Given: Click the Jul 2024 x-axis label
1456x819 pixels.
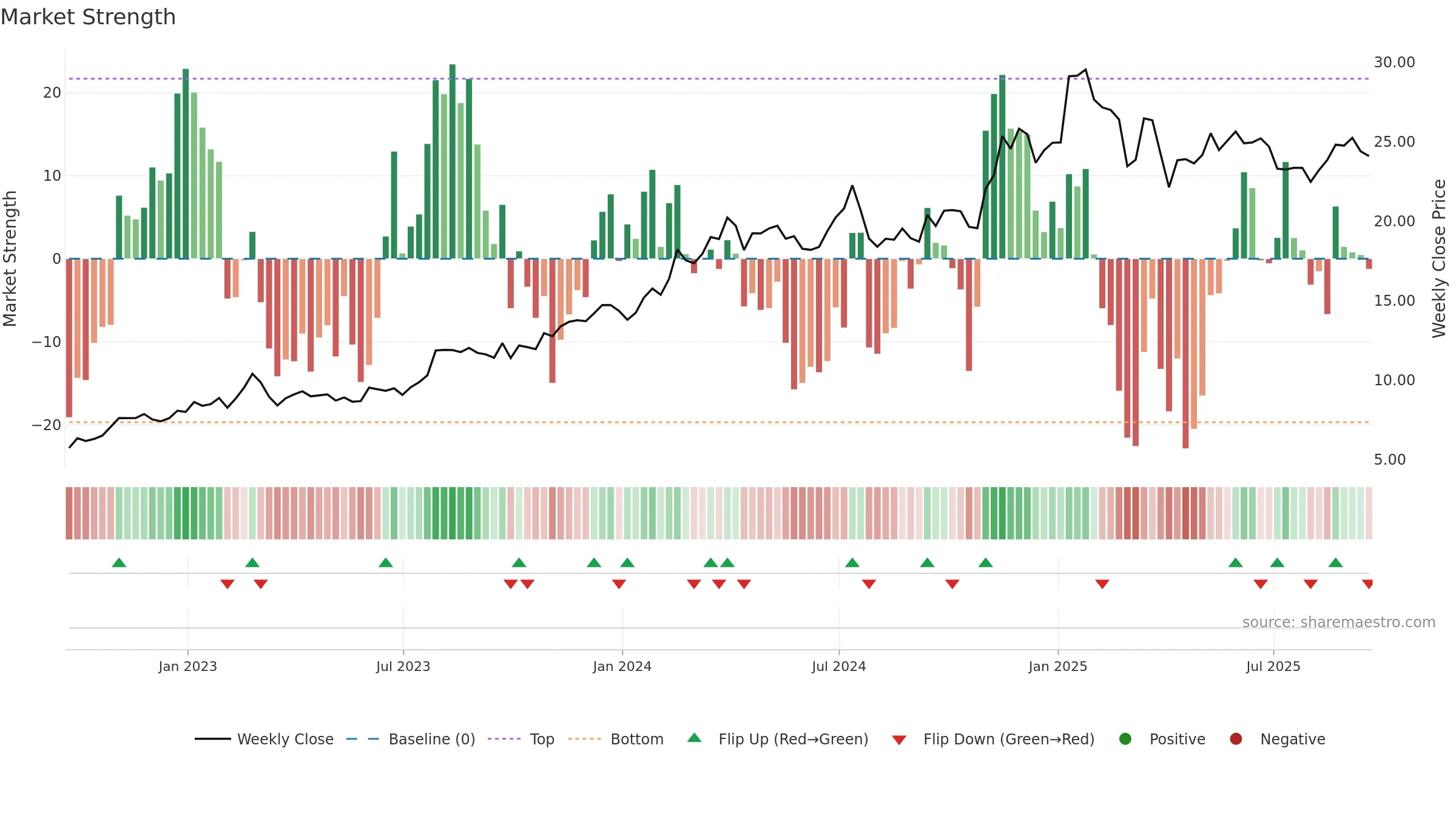Looking at the screenshot, I should point(839,666).
